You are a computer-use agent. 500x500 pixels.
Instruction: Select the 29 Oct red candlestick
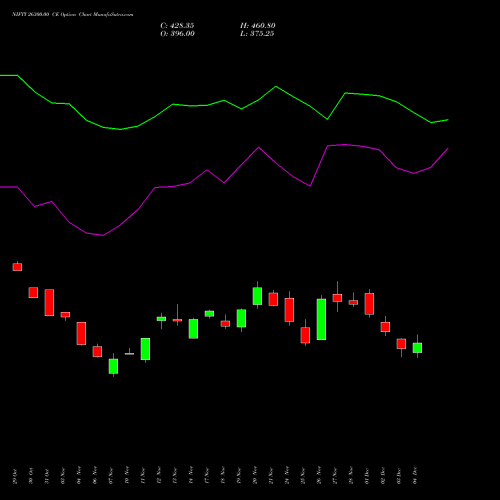pyautogui.click(x=17, y=267)
